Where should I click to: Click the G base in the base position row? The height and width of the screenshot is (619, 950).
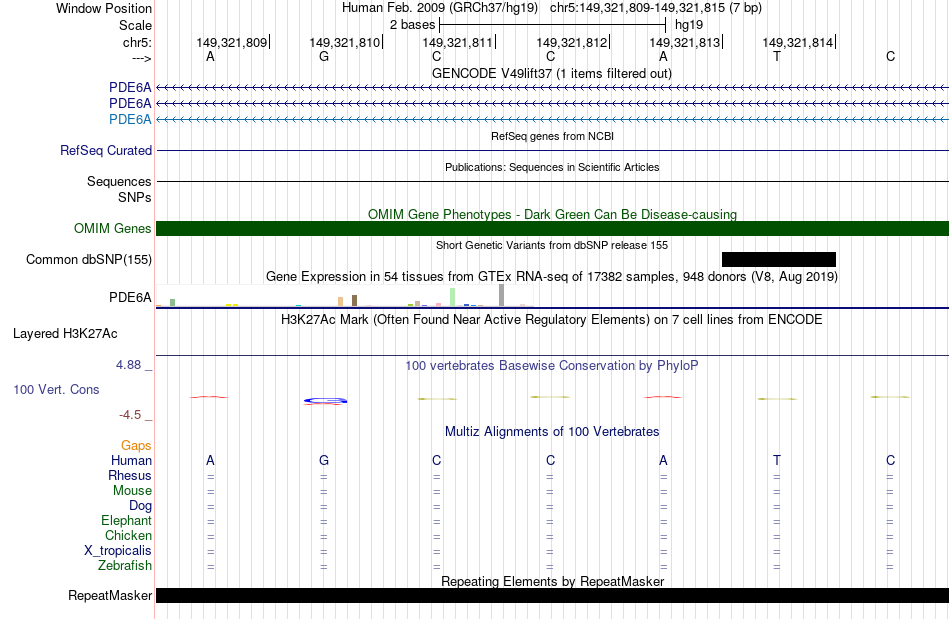click(x=324, y=56)
